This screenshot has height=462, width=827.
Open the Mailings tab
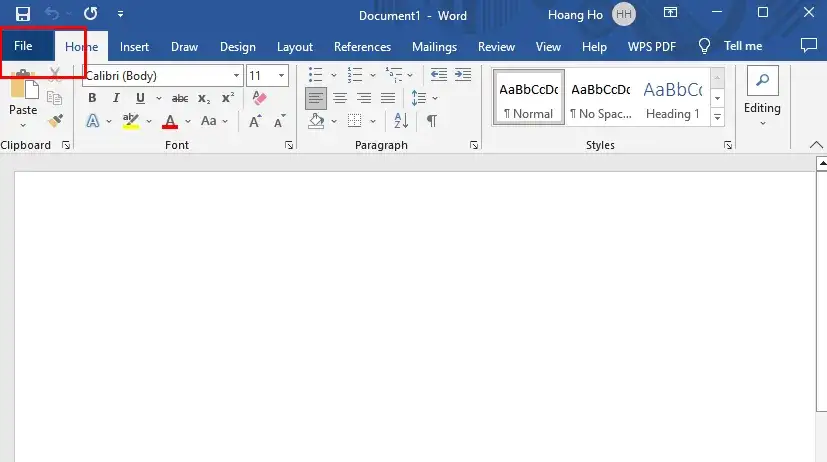click(x=434, y=46)
